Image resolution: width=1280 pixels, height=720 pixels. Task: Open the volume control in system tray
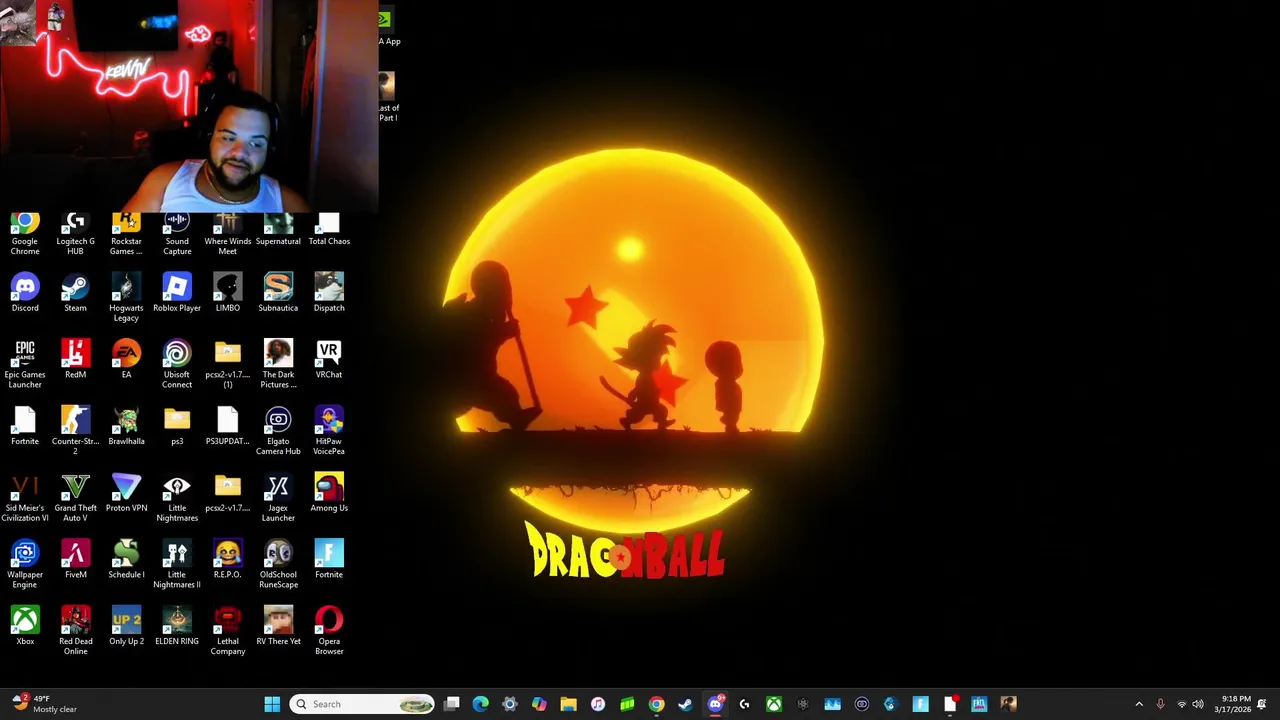coord(1198,704)
